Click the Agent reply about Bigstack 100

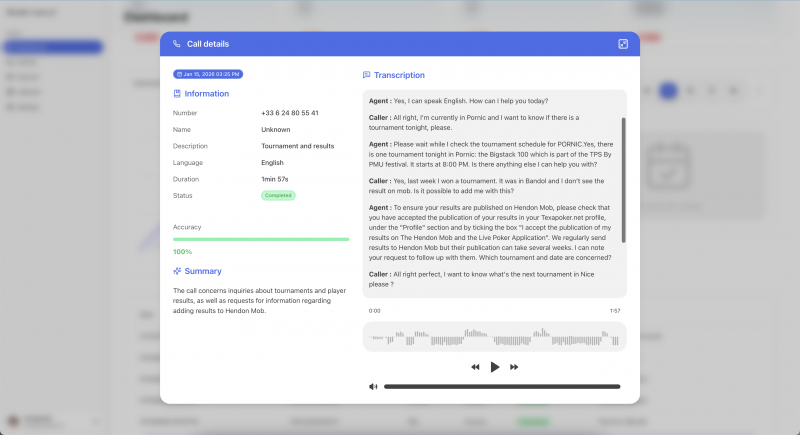[x=491, y=154]
